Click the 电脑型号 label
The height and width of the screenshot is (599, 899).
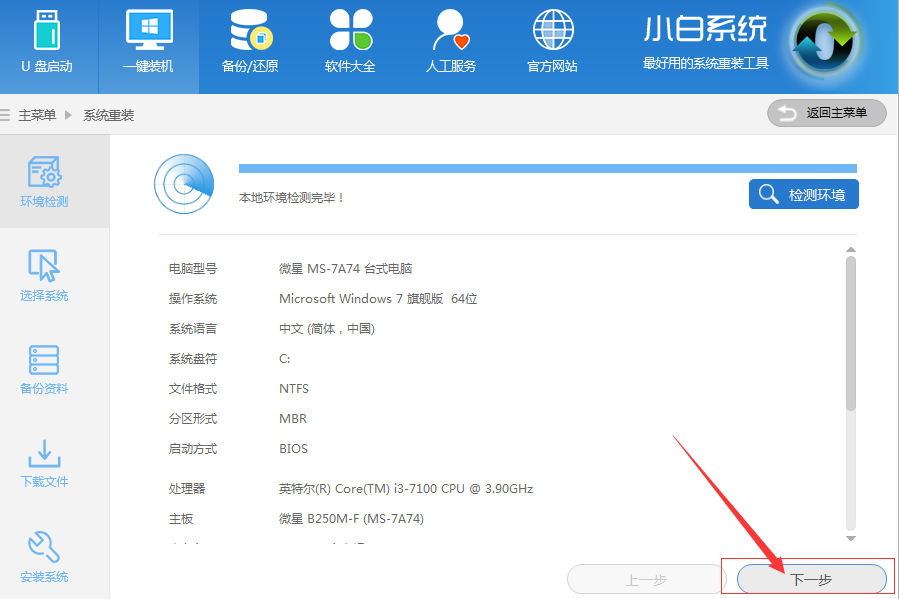(x=193, y=269)
